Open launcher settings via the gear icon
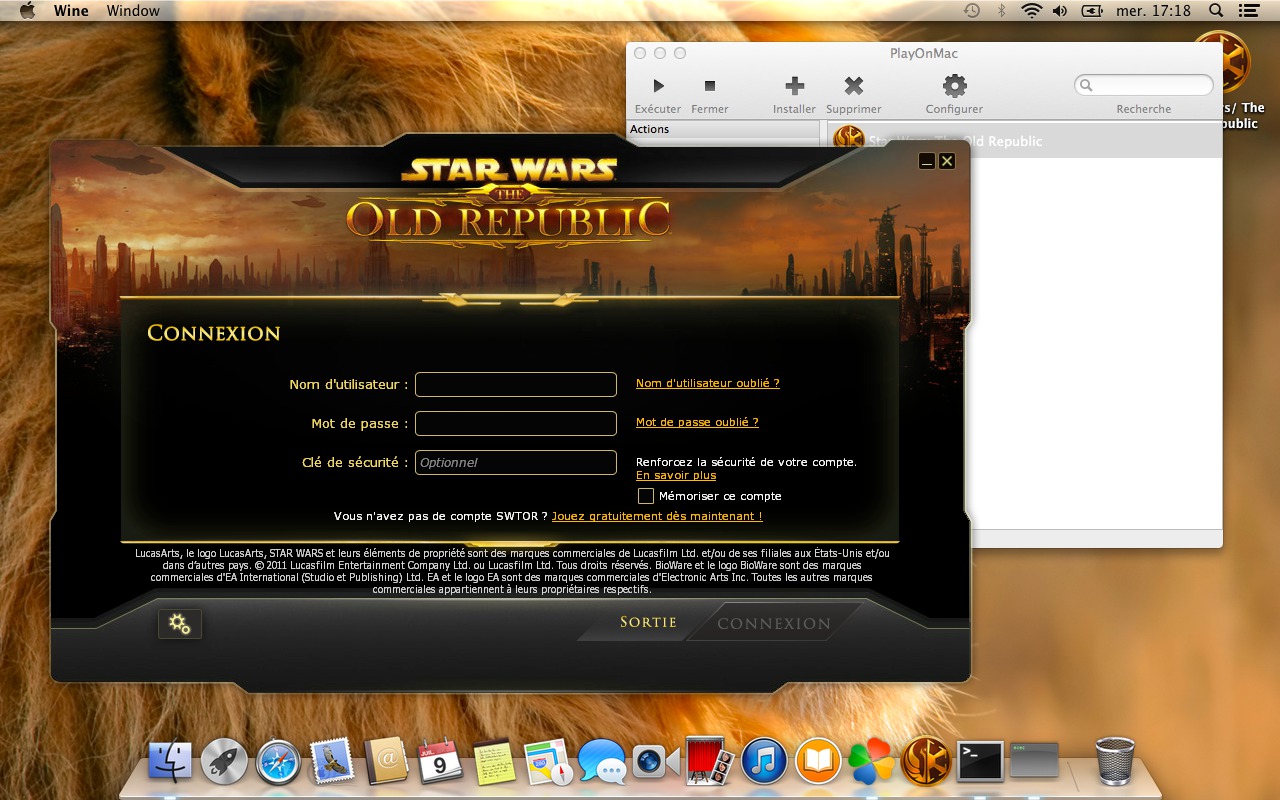The height and width of the screenshot is (800, 1280). 180,624
